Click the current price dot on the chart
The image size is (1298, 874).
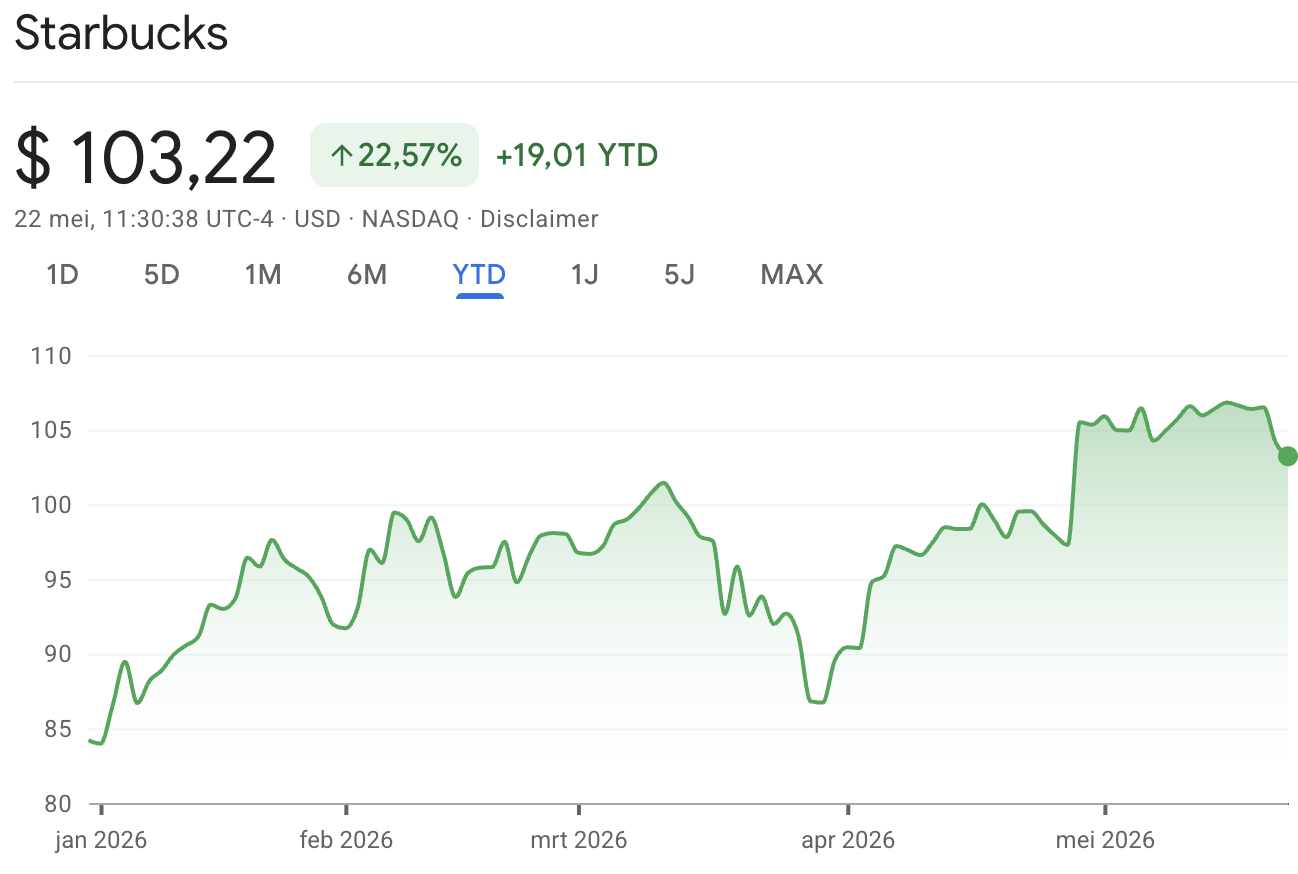point(1287,456)
